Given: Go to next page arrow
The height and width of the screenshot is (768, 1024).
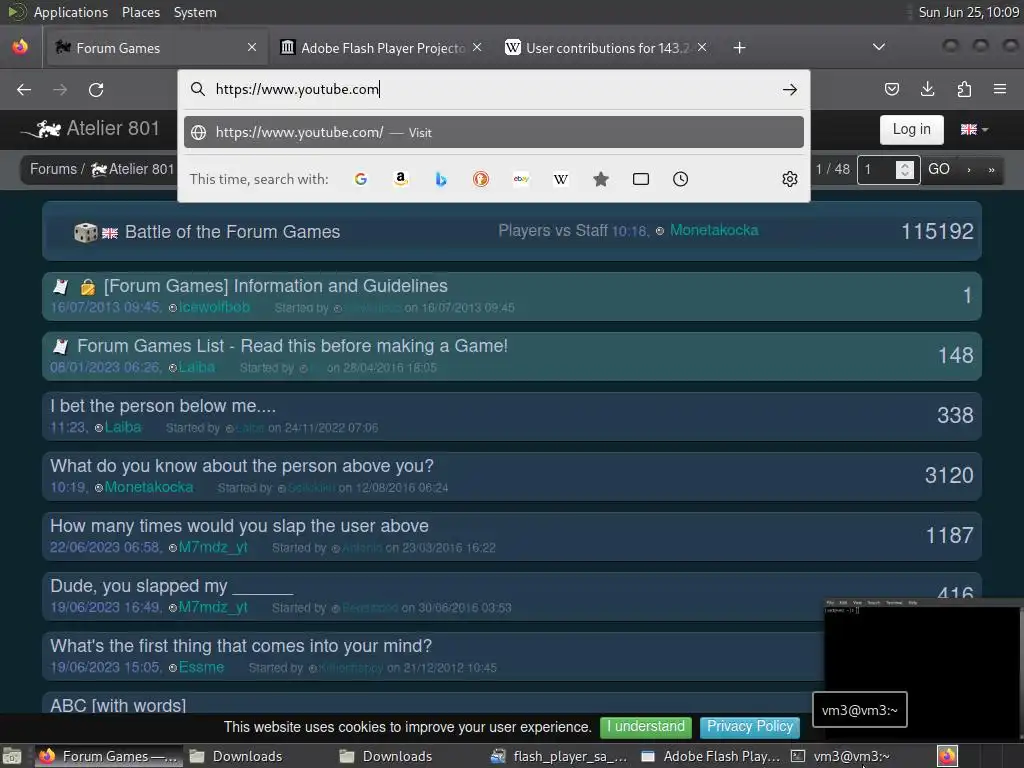Looking at the screenshot, I should [x=969, y=170].
